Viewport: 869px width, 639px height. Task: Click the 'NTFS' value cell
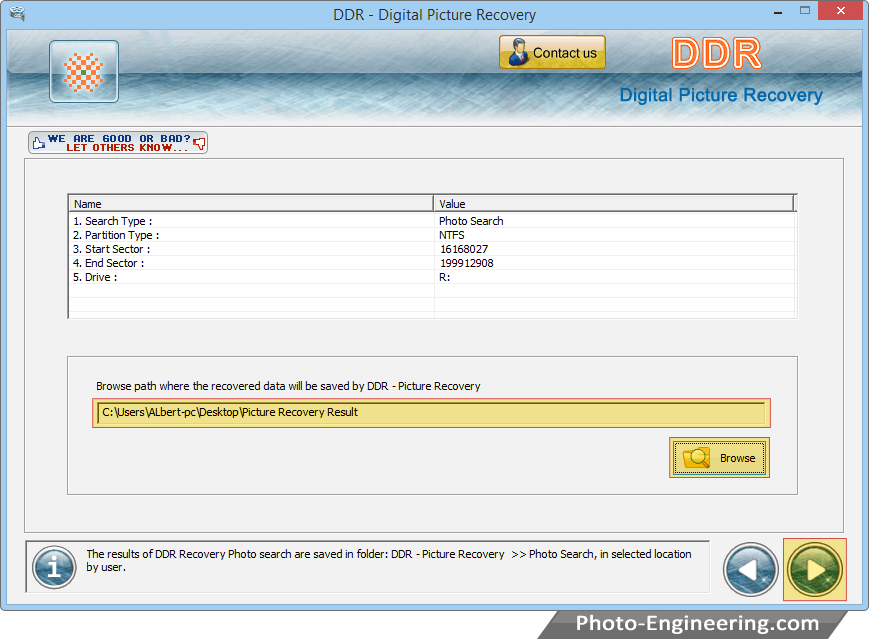click(x=452, y=235)
